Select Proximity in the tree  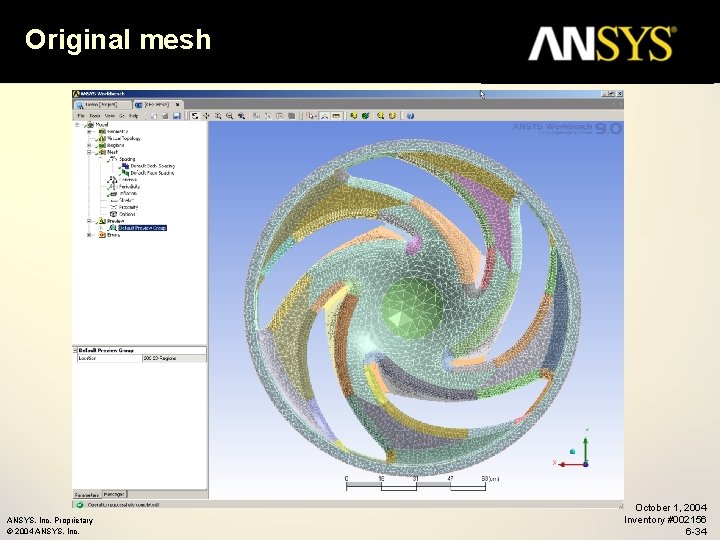pos(129,207)
